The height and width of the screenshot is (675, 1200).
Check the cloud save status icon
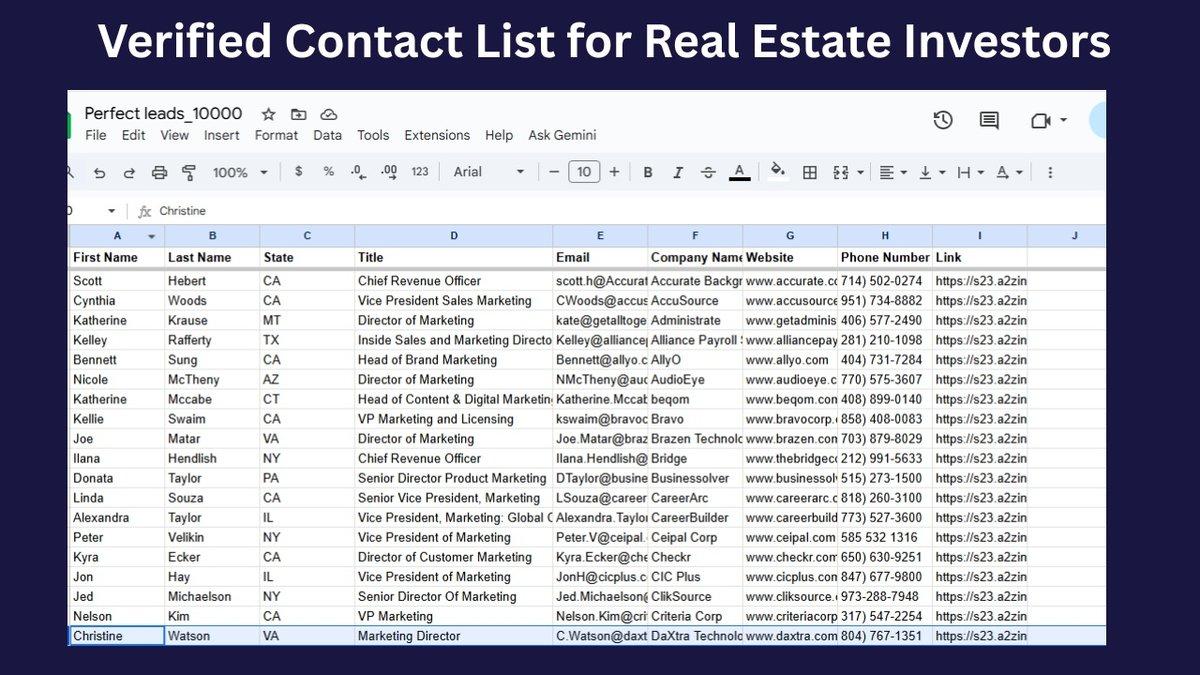(x=329, y=114)
